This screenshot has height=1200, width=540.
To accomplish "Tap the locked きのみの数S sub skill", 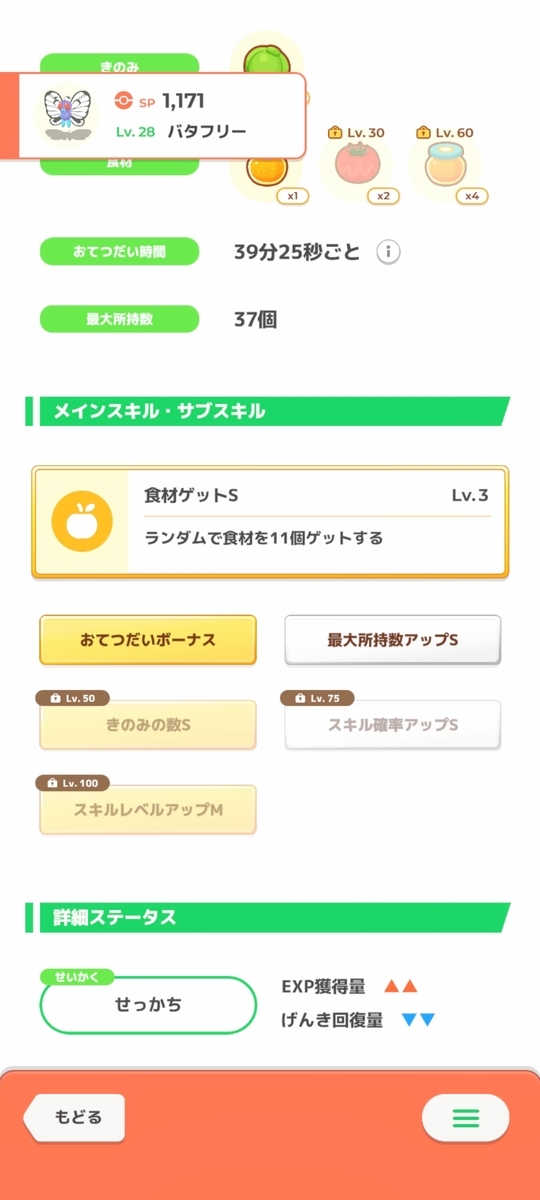I will (x=148, y=725).
